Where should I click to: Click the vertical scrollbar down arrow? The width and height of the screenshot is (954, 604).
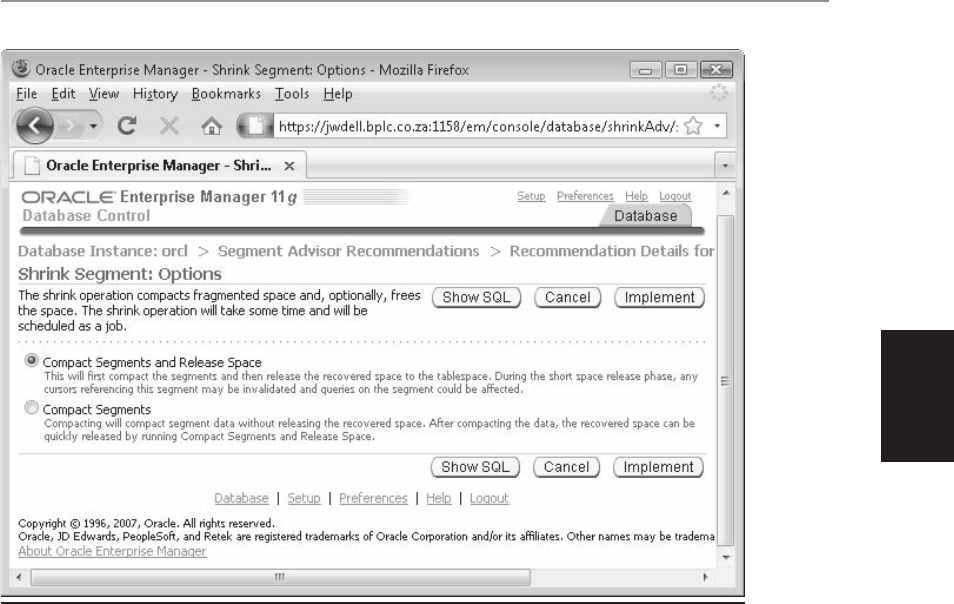pyautogui.click(x=725, y=557)
